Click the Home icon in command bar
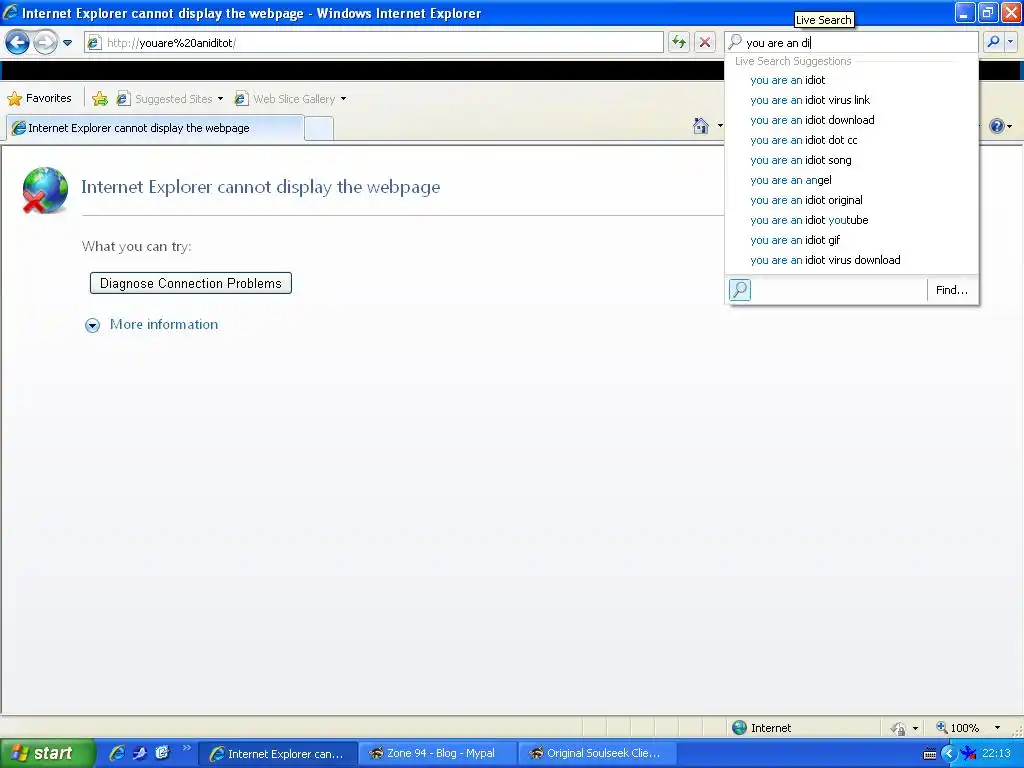Viewport: 1024px width, 768px height. click(701, 125)
